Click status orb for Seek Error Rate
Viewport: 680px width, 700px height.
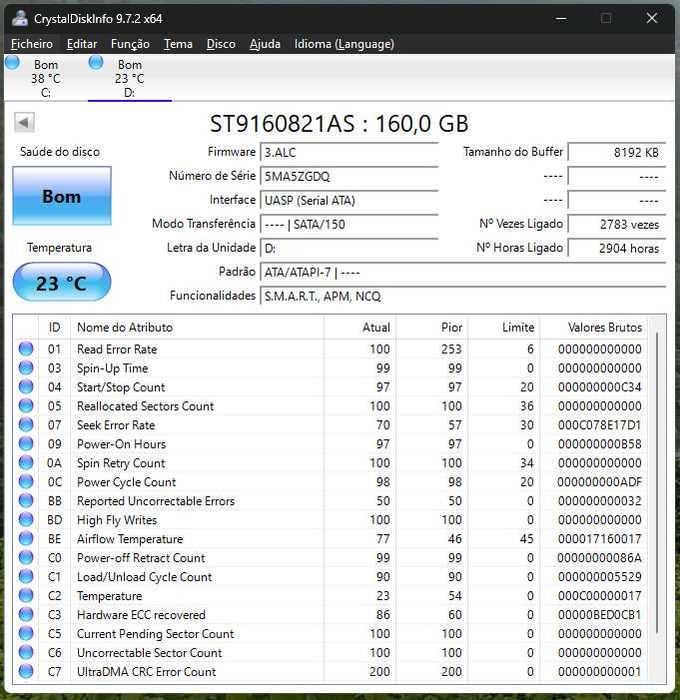coord(26,425)
